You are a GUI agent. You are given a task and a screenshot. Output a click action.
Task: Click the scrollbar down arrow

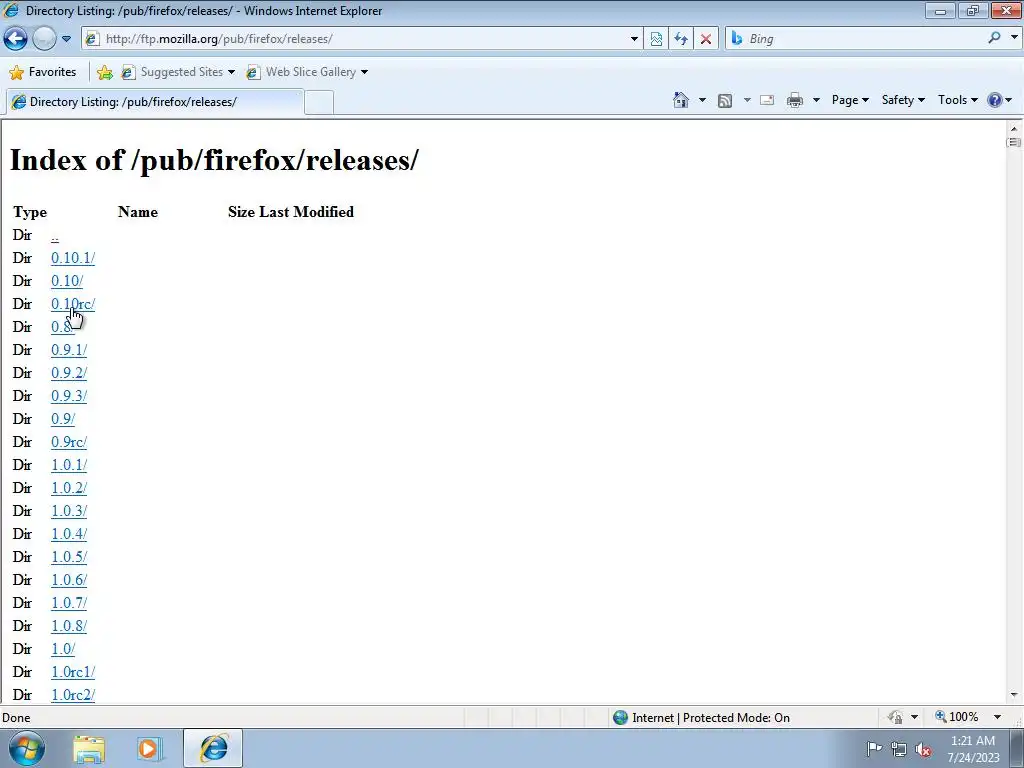[1014, 695]
